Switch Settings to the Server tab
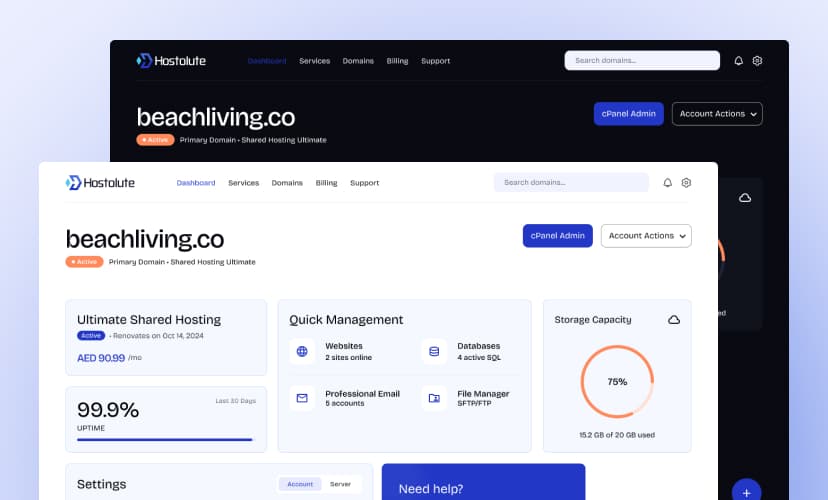The width and height of the screenshot is (828, 500). pyautogui.click(x=340, y=484)
